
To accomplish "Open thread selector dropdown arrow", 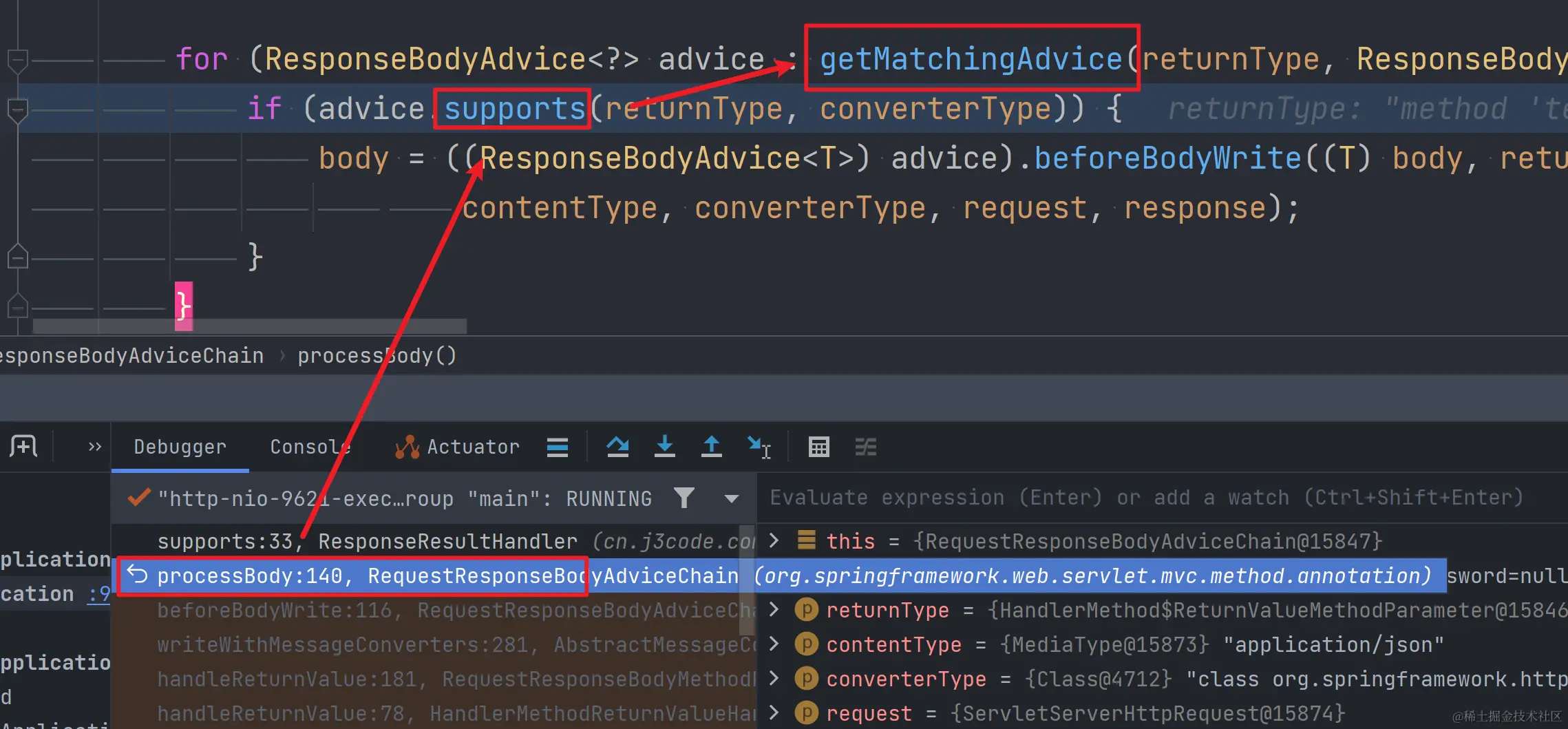I will (x=731, y=498).
